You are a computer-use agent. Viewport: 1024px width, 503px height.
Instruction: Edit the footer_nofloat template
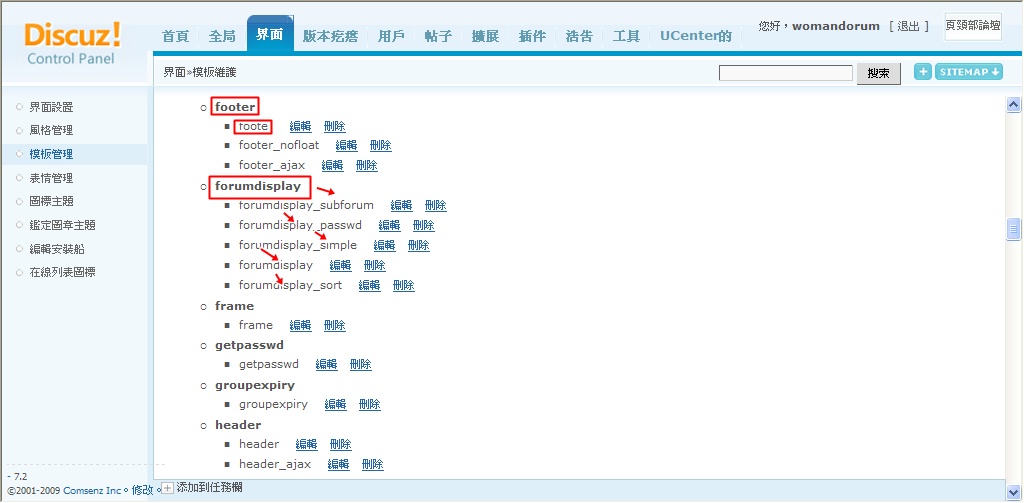pyautogui.click(x=346, y=146)
